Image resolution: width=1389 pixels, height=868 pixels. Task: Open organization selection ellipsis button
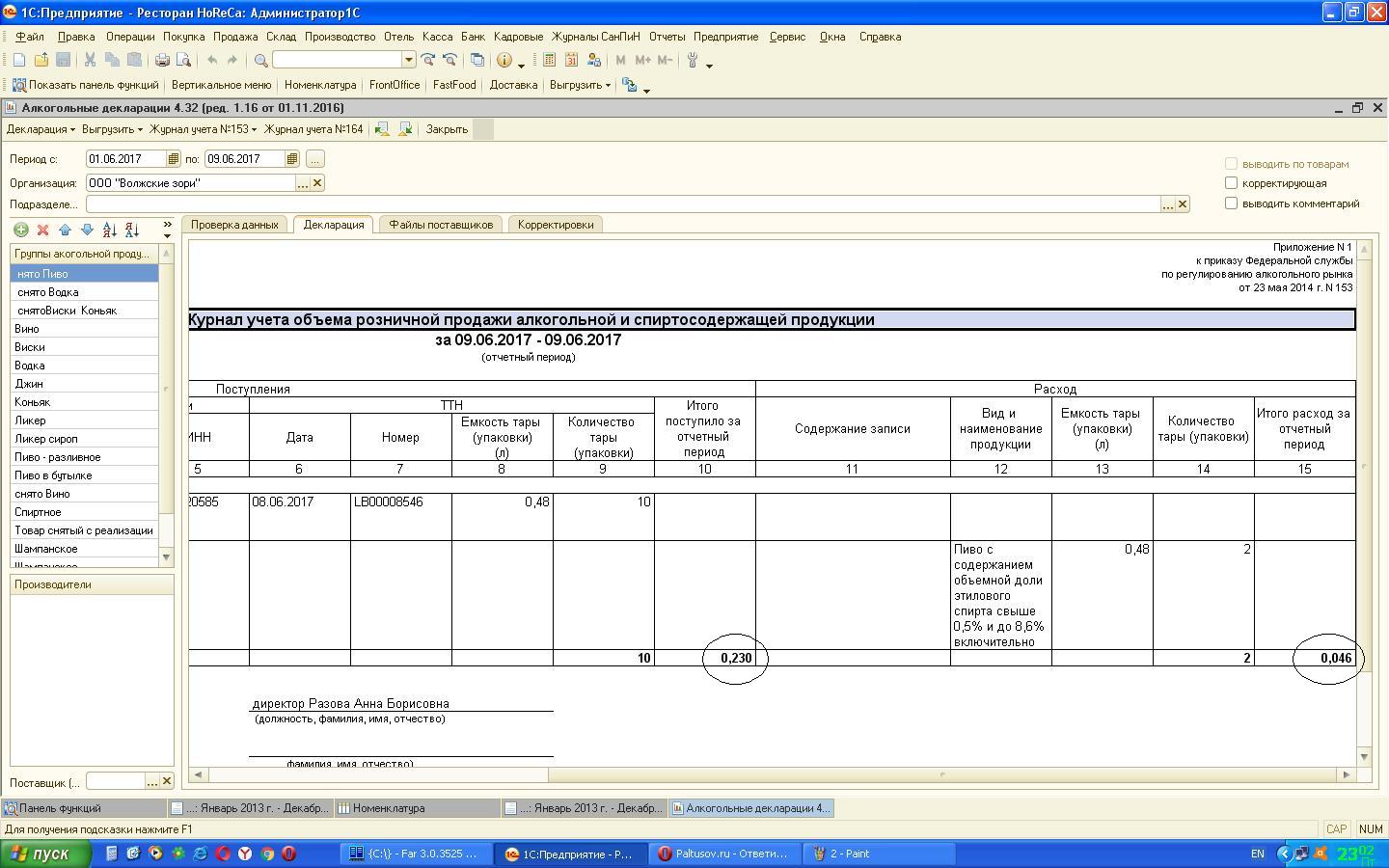tap(302, 182)
